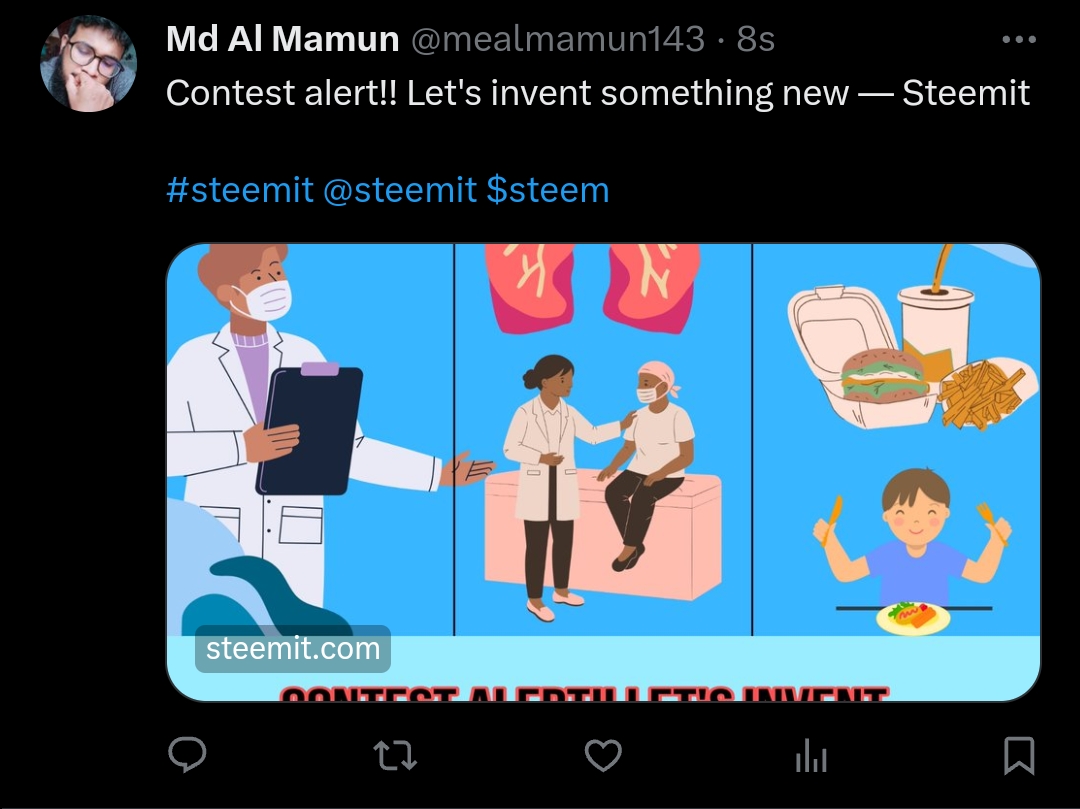Open the @steemit mention
This screenshot has width=1080, height=809.
click(x=399, y=190)
